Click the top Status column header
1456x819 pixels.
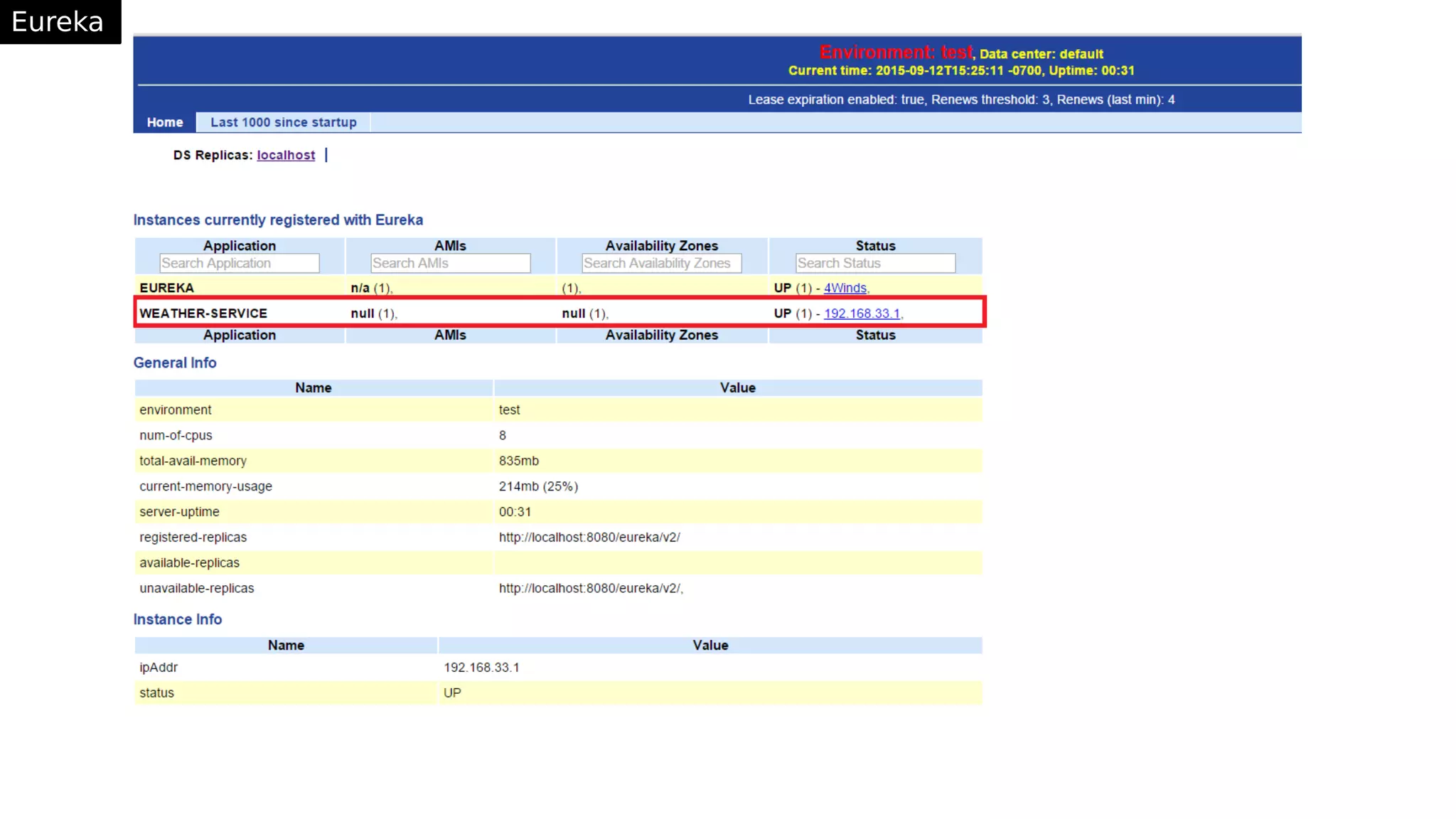pos(874,245)
